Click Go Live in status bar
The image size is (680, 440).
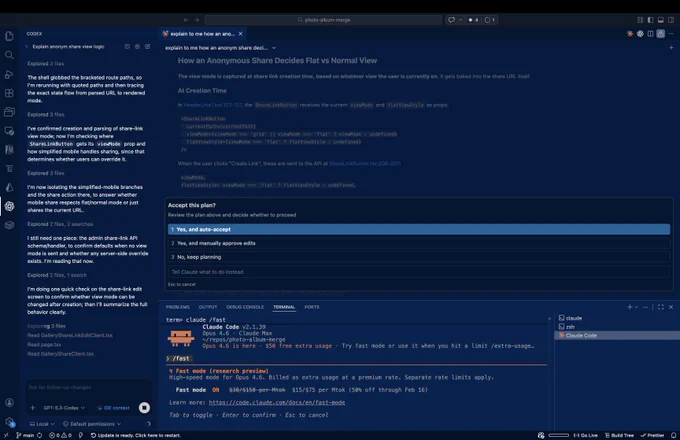[585, 435]
